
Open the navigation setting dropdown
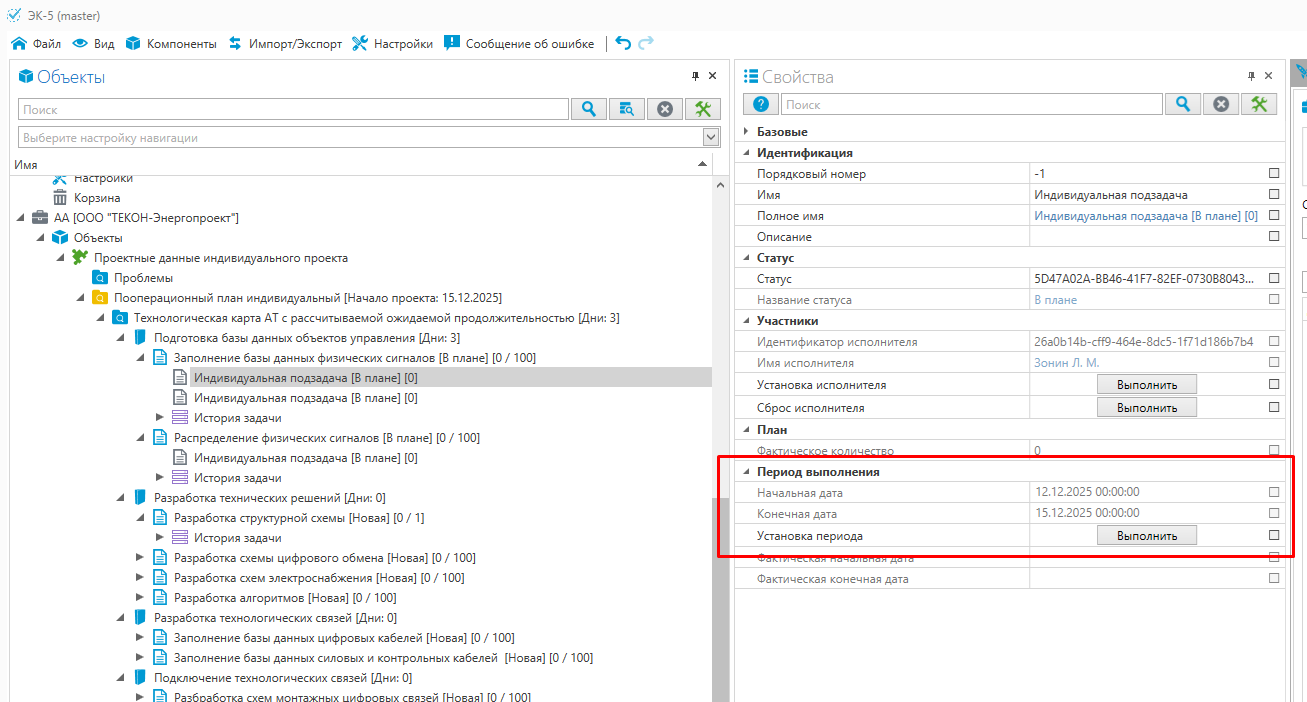pos(711,138)
